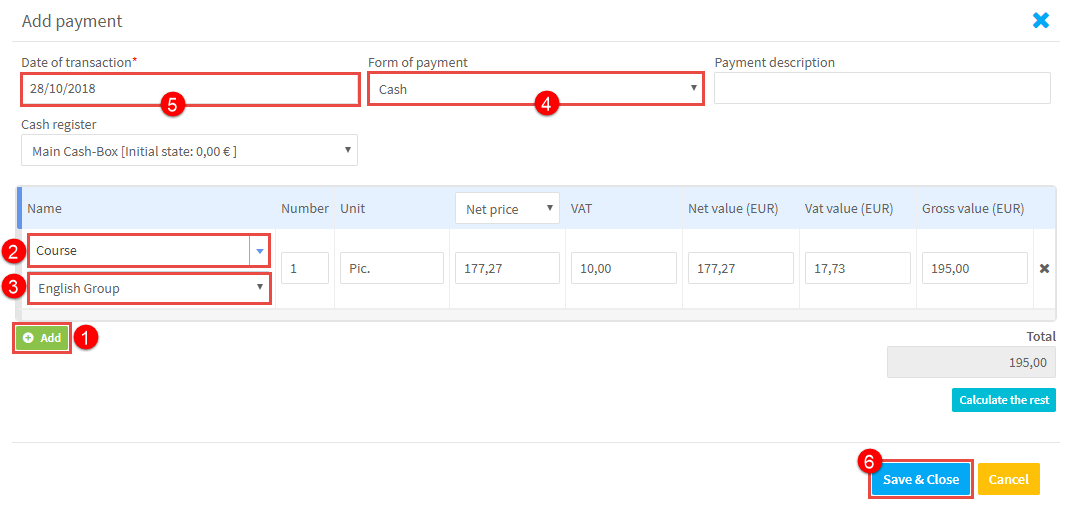Click the Net value (EUR) field
This screenshot has width=1072, height=509.
point(740,268)
